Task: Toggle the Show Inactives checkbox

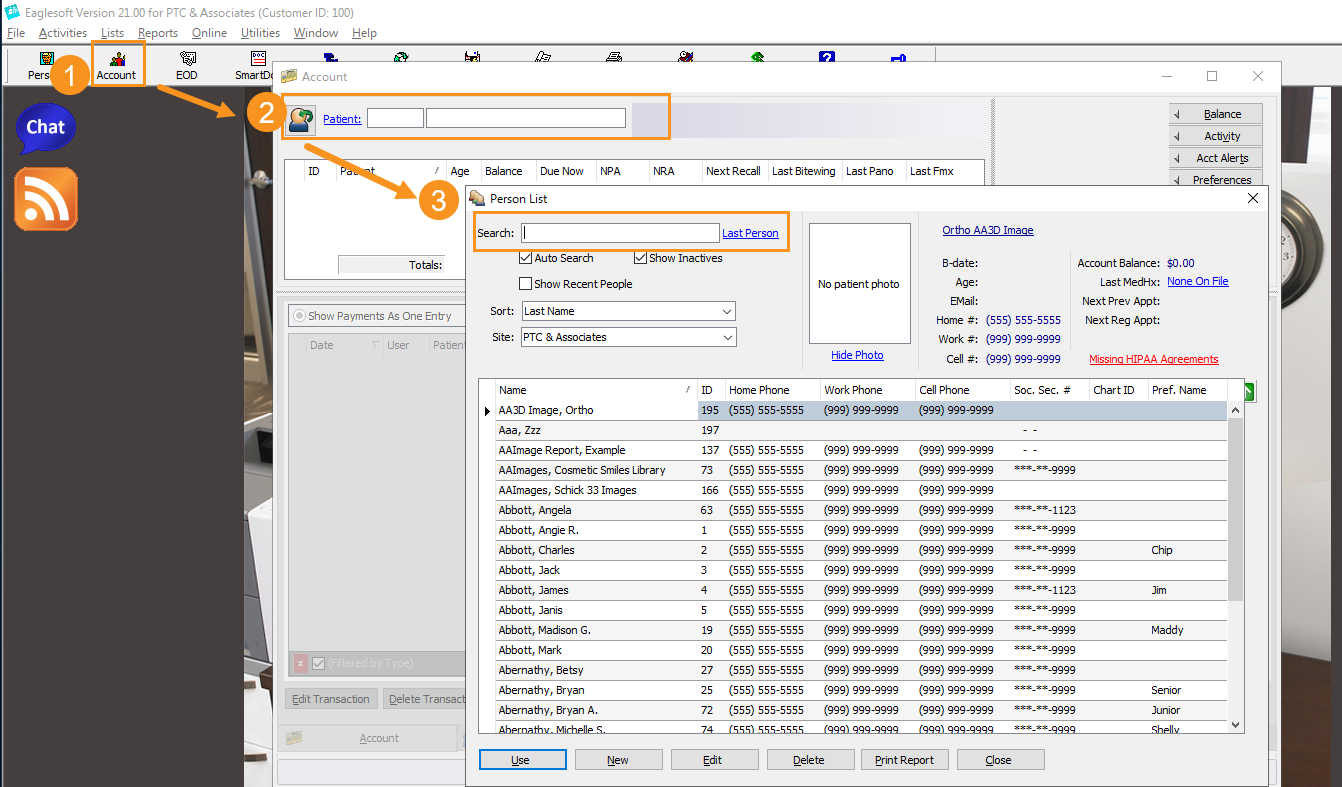Action: [x=640, y=258]
